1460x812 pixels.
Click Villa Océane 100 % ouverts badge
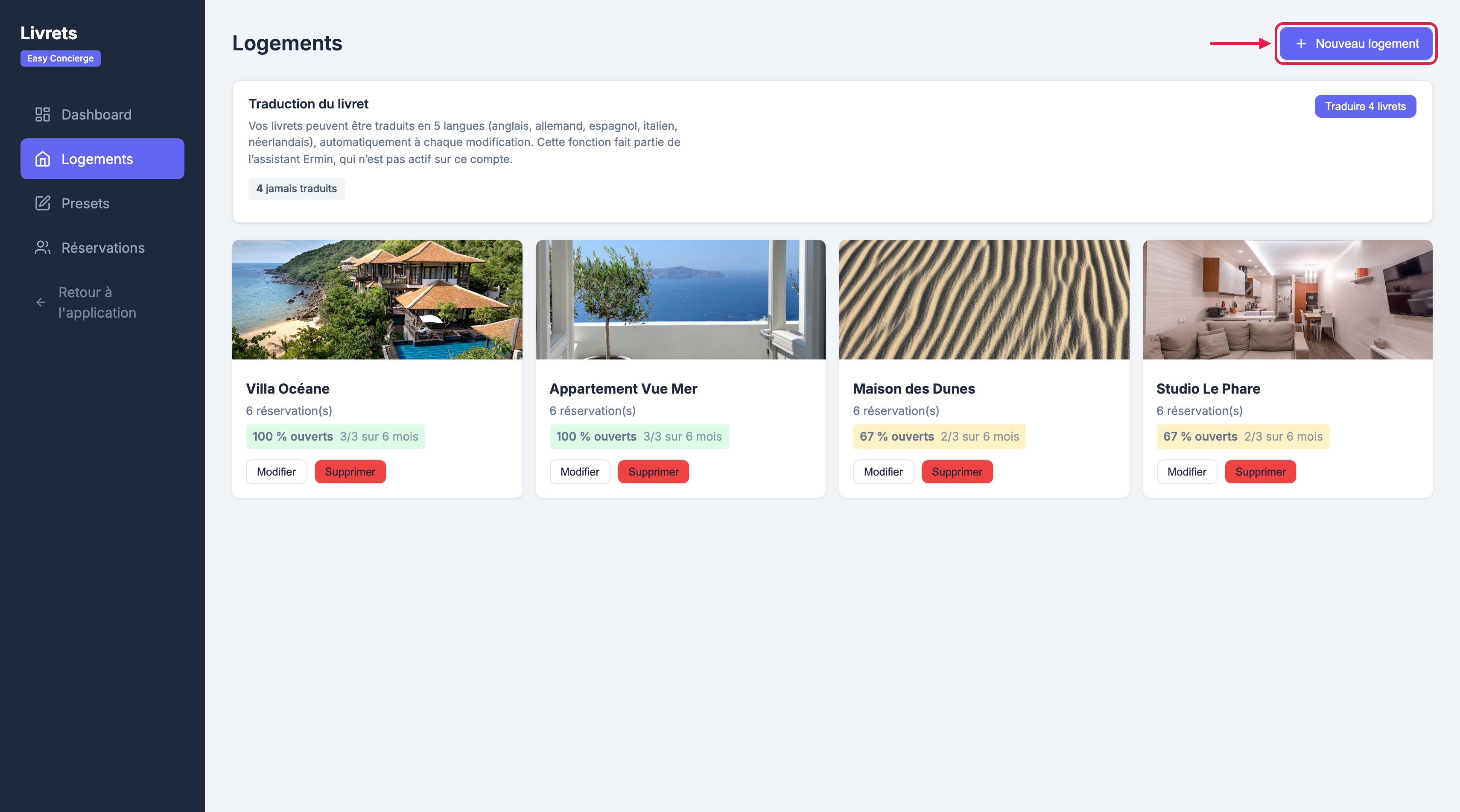(335, 437)
